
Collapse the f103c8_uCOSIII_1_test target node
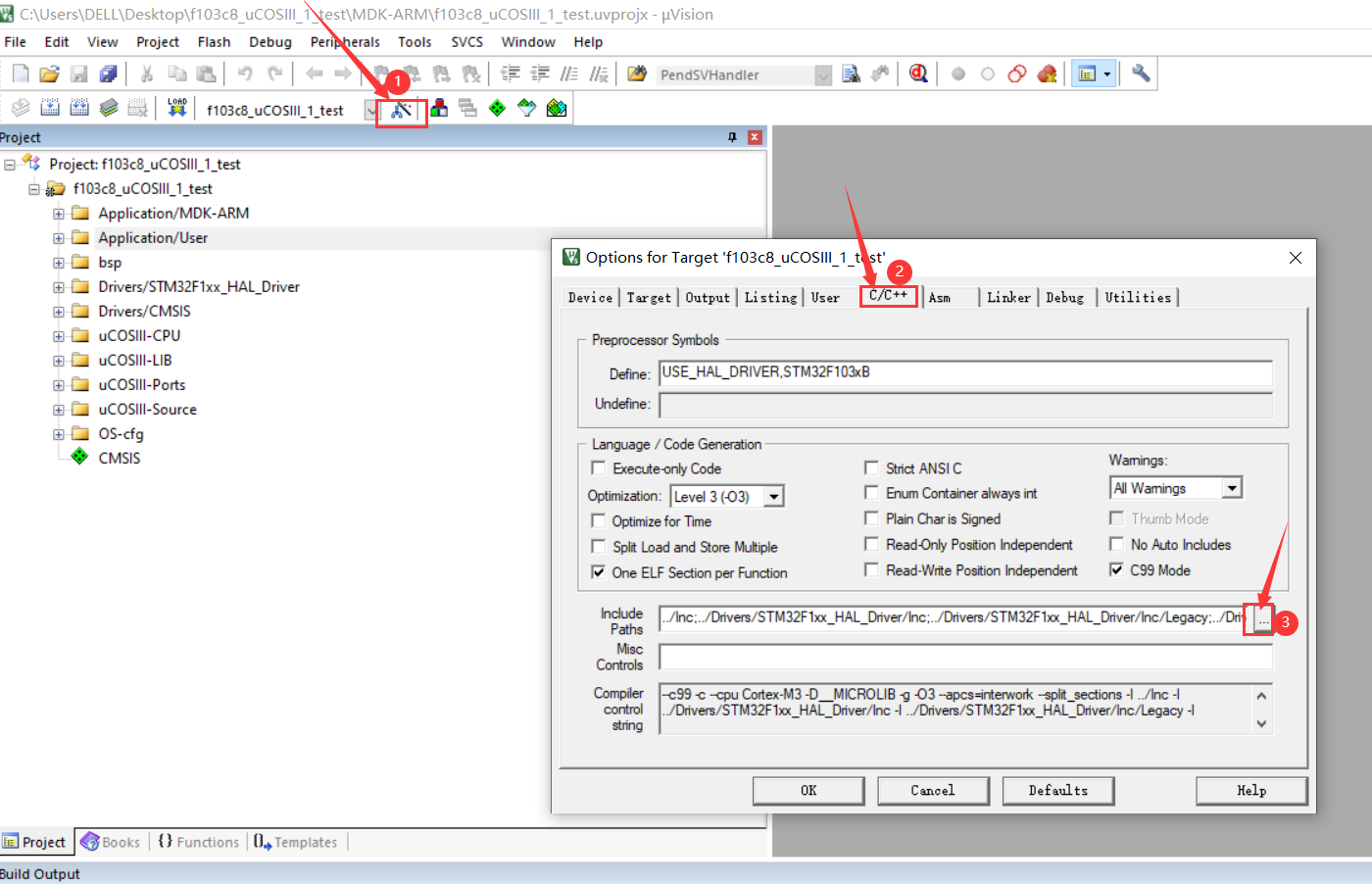(x=34, y=189)
